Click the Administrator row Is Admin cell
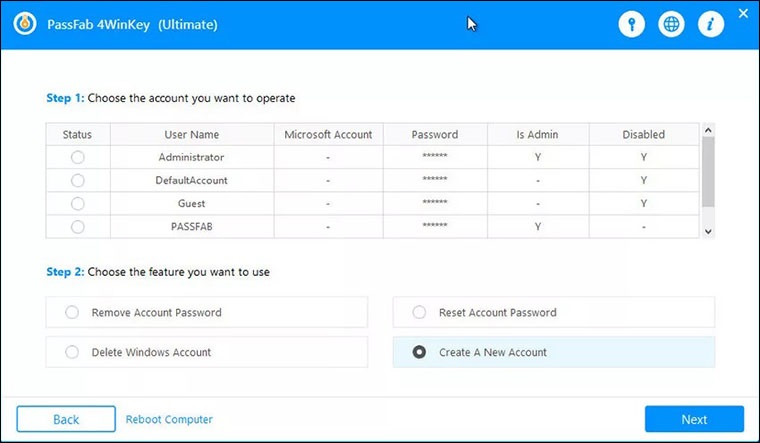 pyautogui.click(x=538, y=157)
